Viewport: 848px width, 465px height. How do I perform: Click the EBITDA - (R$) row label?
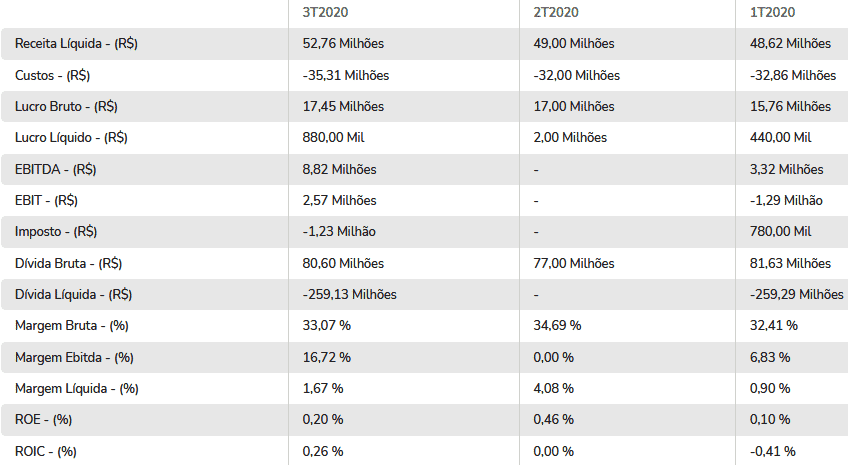coord(55,169)
